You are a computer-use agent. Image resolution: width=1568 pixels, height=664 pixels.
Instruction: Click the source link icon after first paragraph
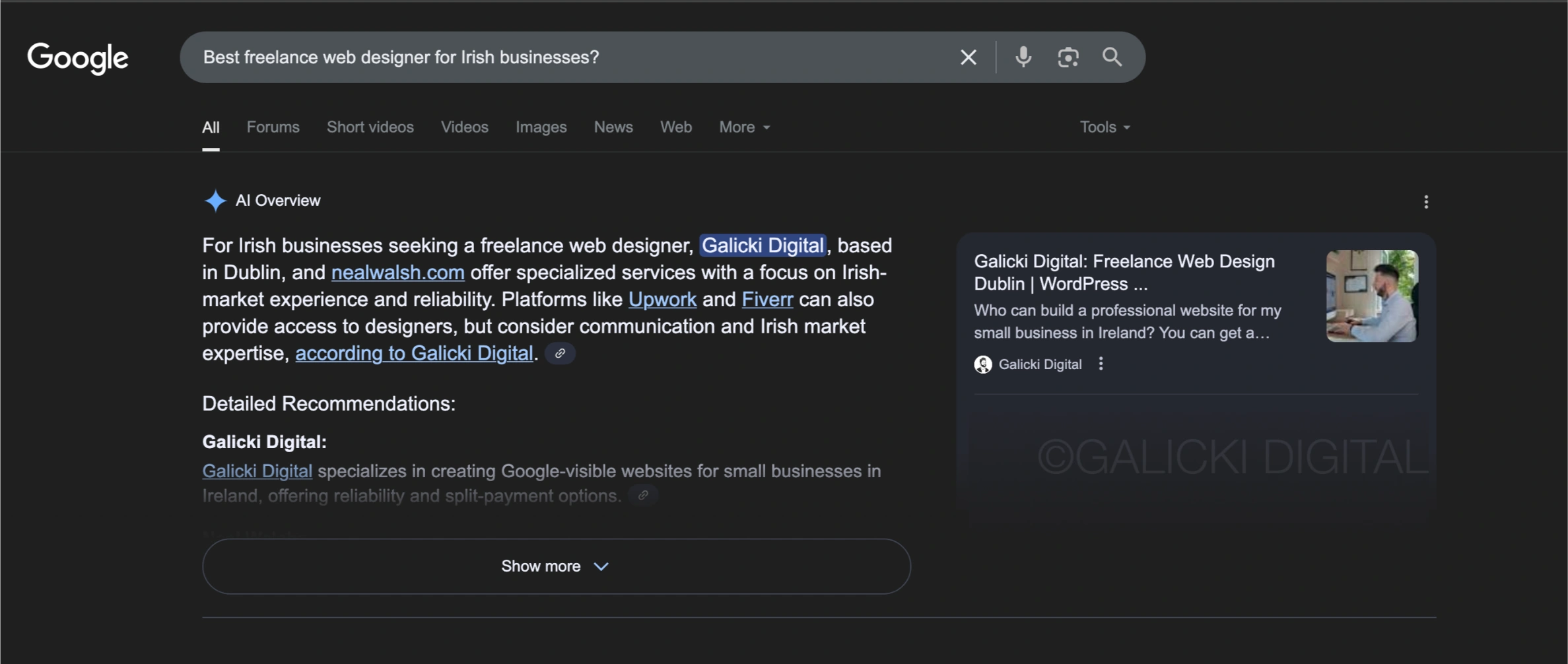click(560, 354)
